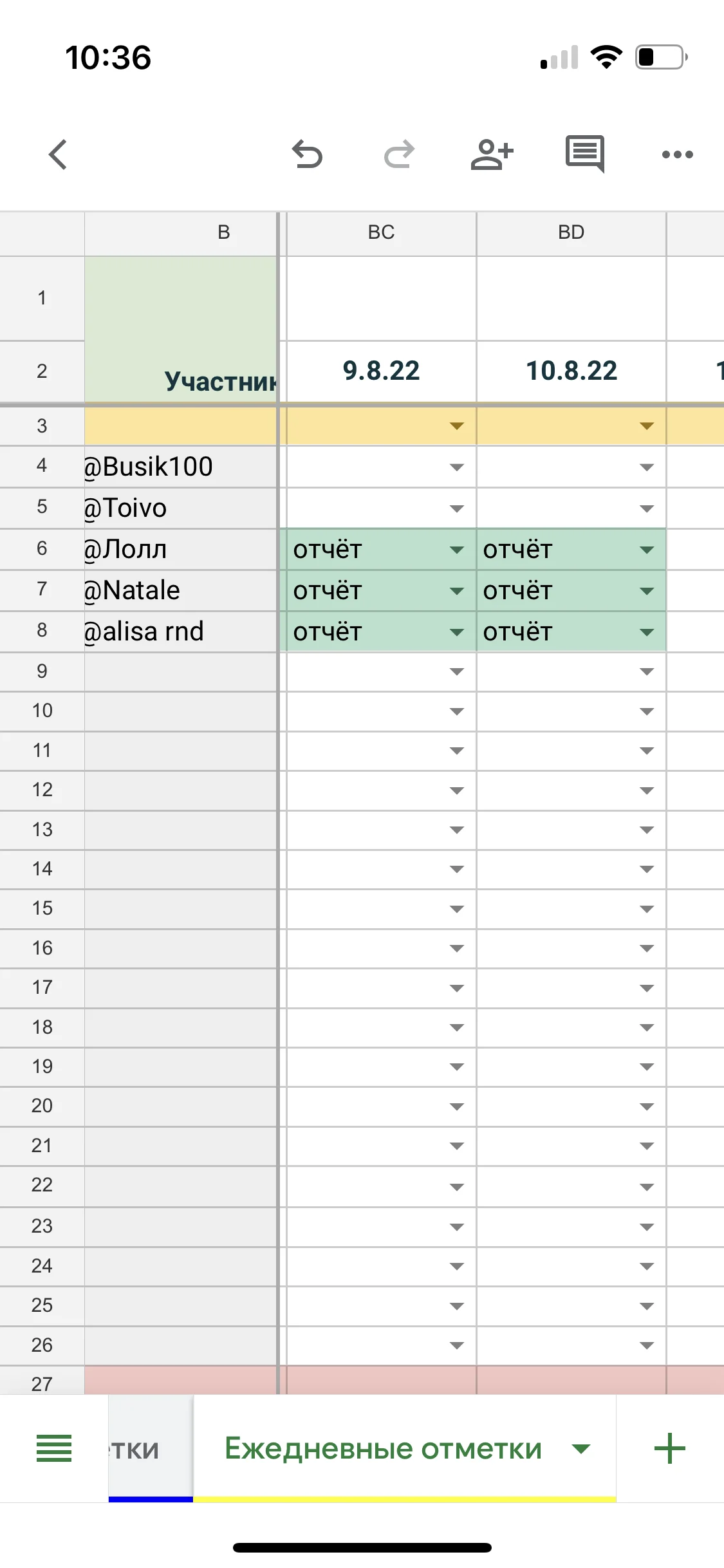Viewport: 724px width, 1568px height.
Task: Expand the Ежедневные отметки tab menu arrow
Action: (x=581, y=1449)
